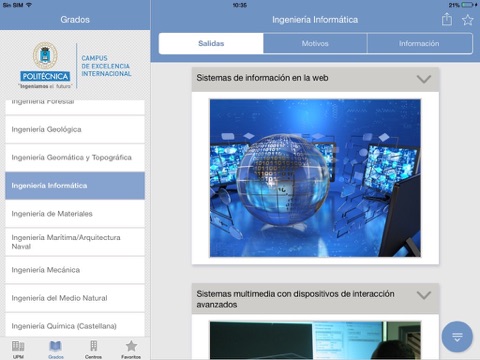Open the UPM tab icon
This screenshot has height=360, width=480.
click(18, 349)
